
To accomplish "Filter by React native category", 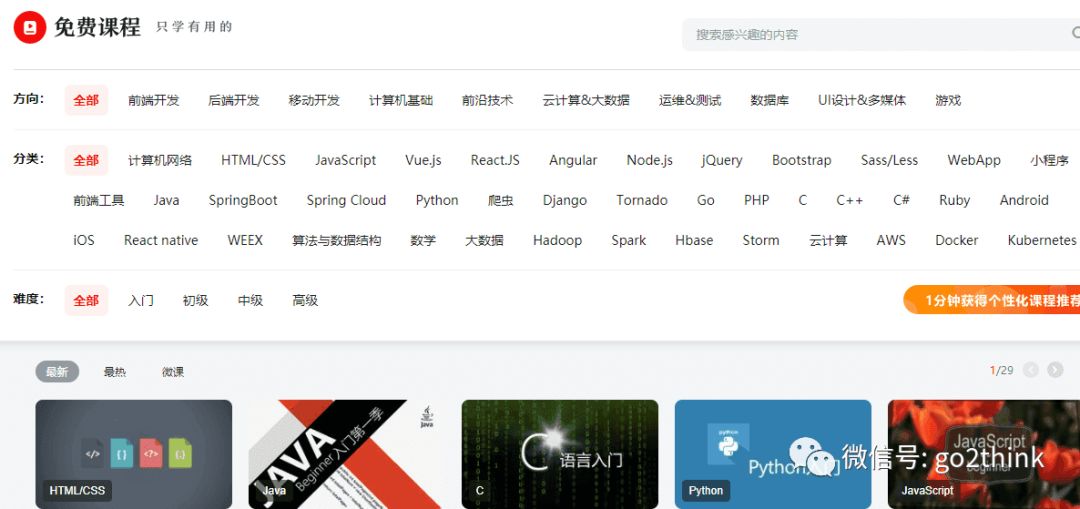I will coord(161,240).
